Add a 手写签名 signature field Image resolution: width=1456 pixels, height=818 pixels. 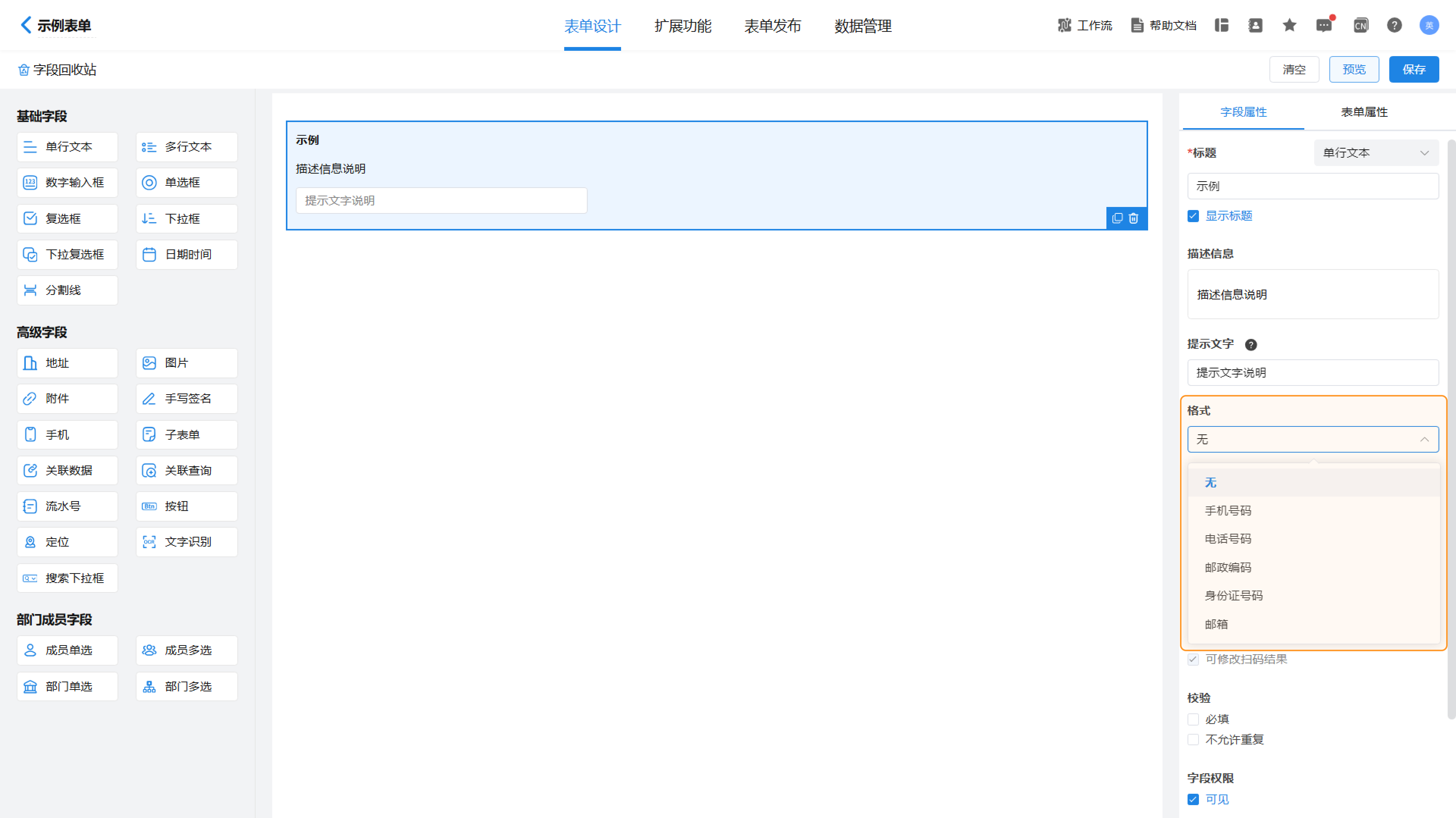point(187,399)
